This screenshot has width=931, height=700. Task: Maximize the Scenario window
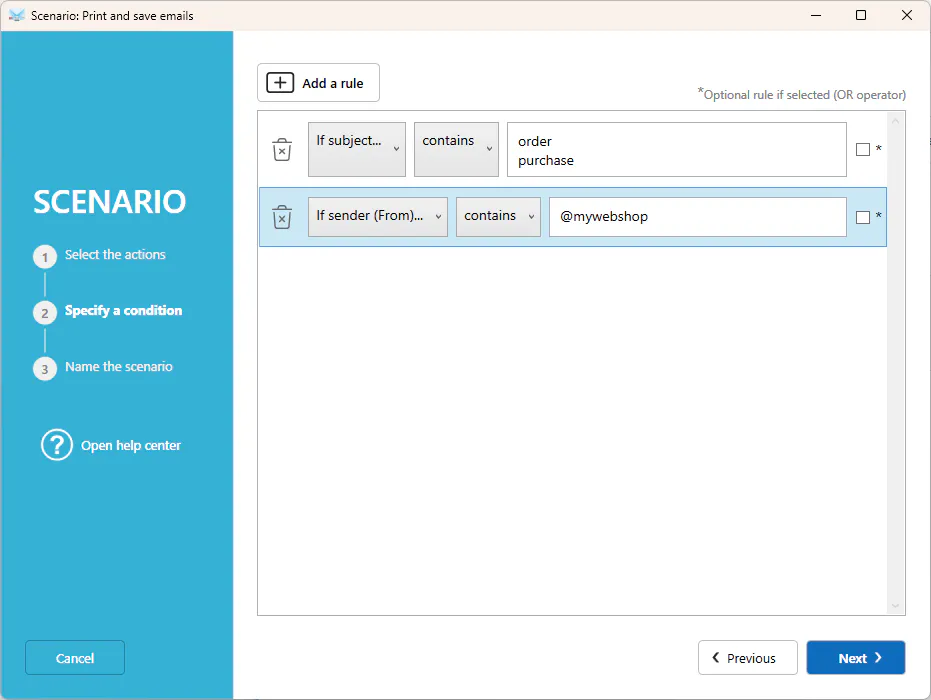(861, 15)
